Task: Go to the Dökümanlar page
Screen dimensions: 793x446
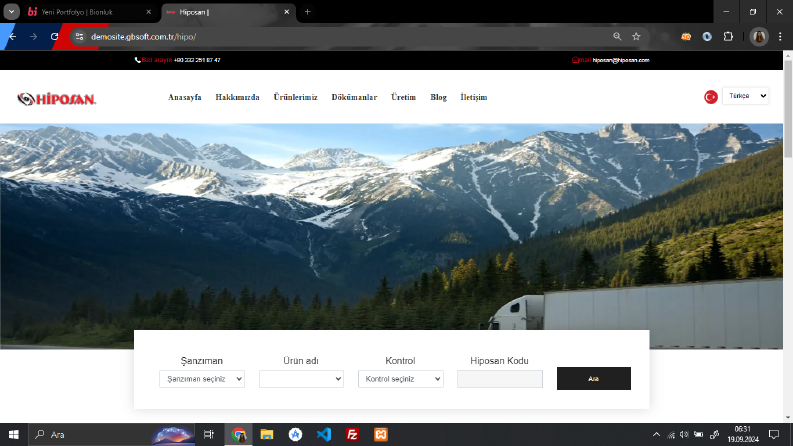Action: [x=354, y=97]
